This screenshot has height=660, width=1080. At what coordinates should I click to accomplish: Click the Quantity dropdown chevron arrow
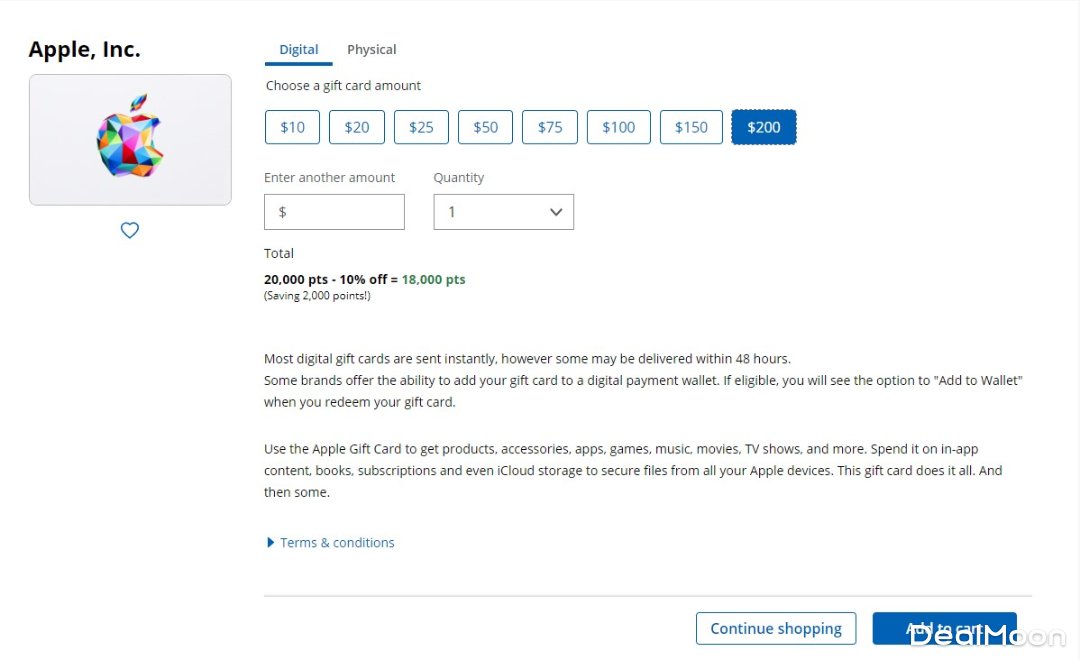pos(556,212)
